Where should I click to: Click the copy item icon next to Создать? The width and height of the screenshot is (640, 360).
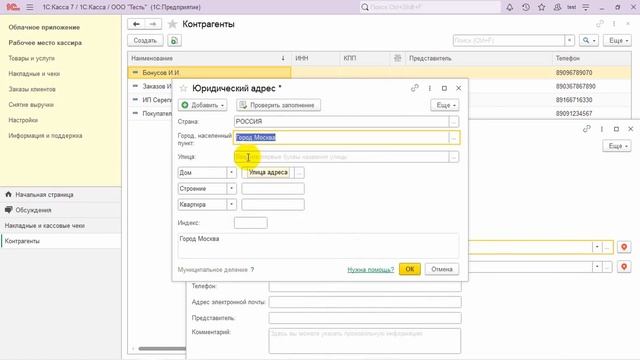point(174,40)
